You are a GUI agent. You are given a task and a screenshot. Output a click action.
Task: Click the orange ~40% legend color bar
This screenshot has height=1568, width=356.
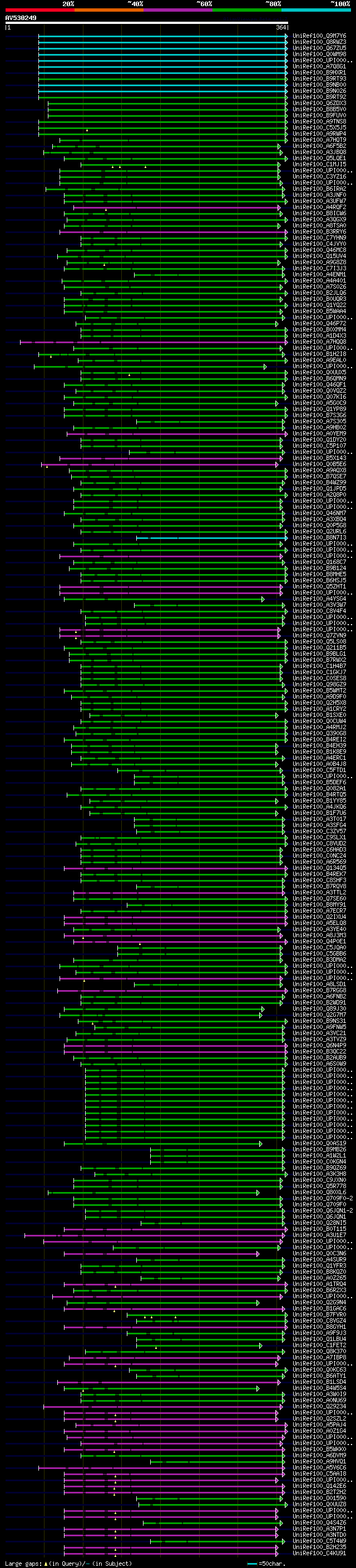click(x=109, y=10)
